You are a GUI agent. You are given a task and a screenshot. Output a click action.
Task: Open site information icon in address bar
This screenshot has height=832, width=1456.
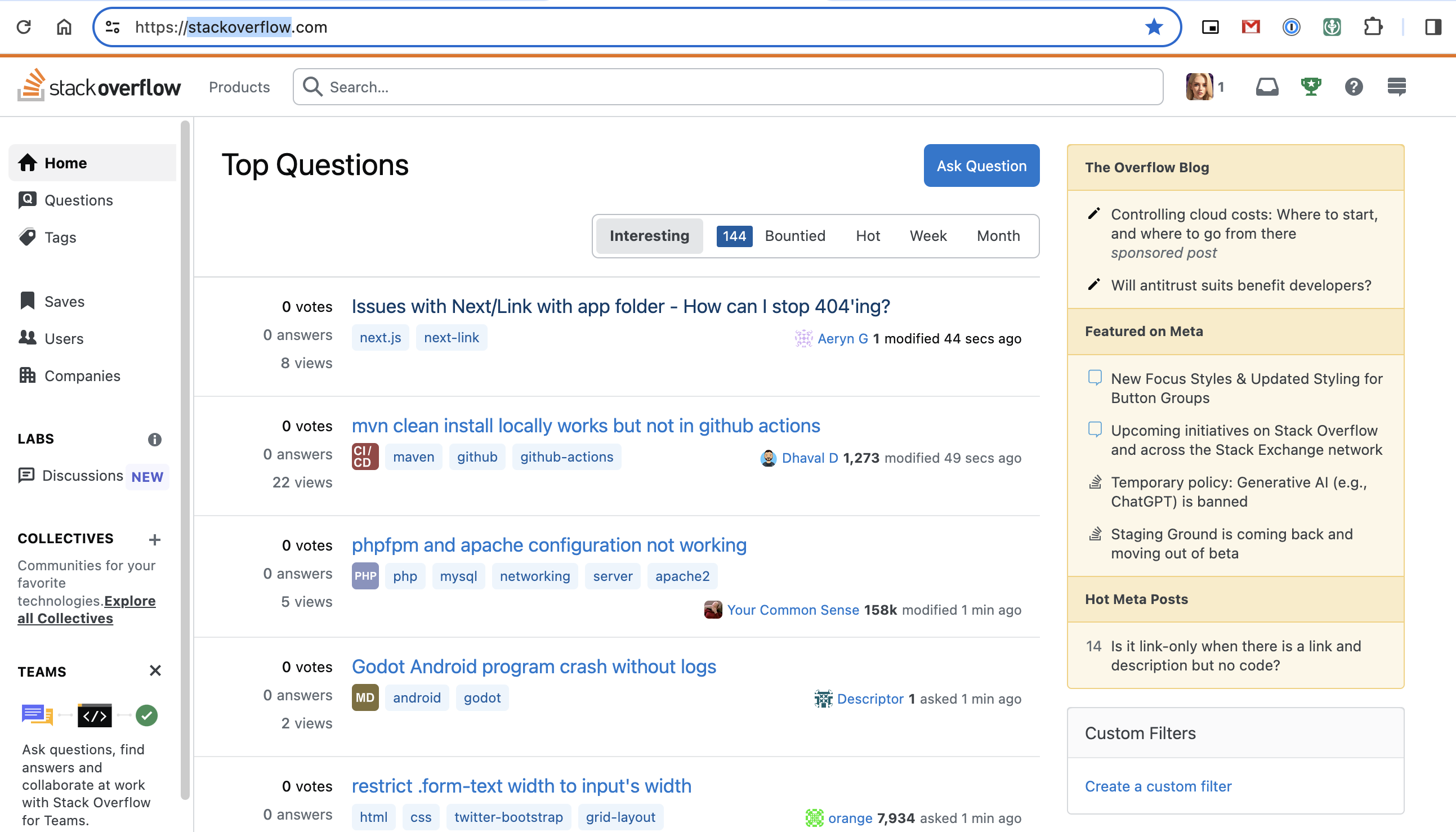[113, 27]
